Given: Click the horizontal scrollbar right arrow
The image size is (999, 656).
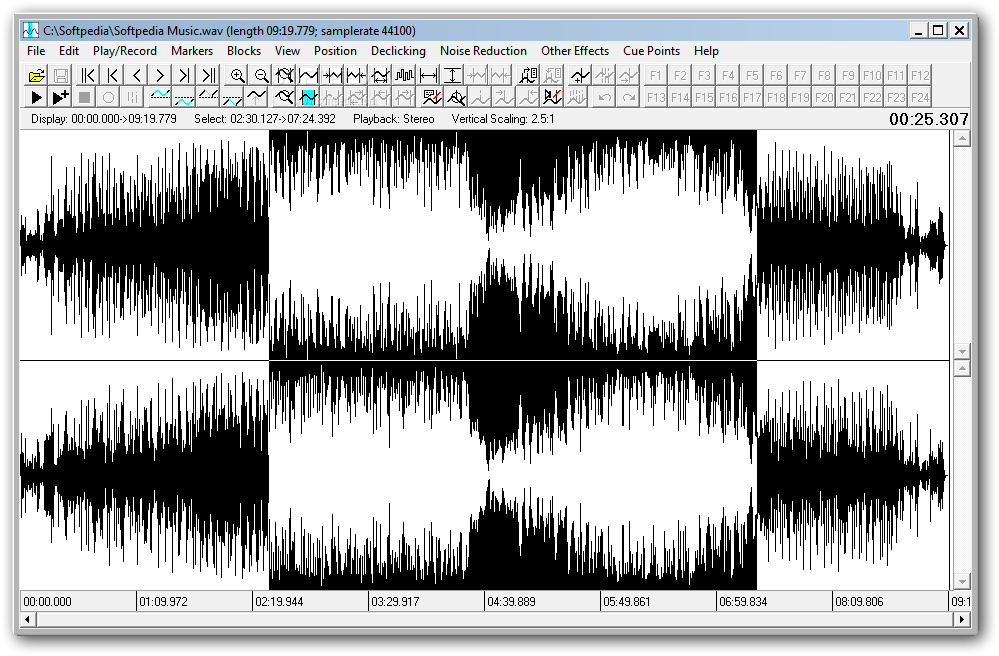Looking at the screenshot, I should (963, 620).
